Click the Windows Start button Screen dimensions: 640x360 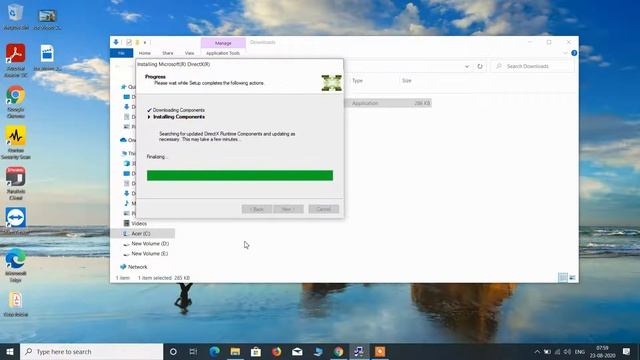point(10,351)
